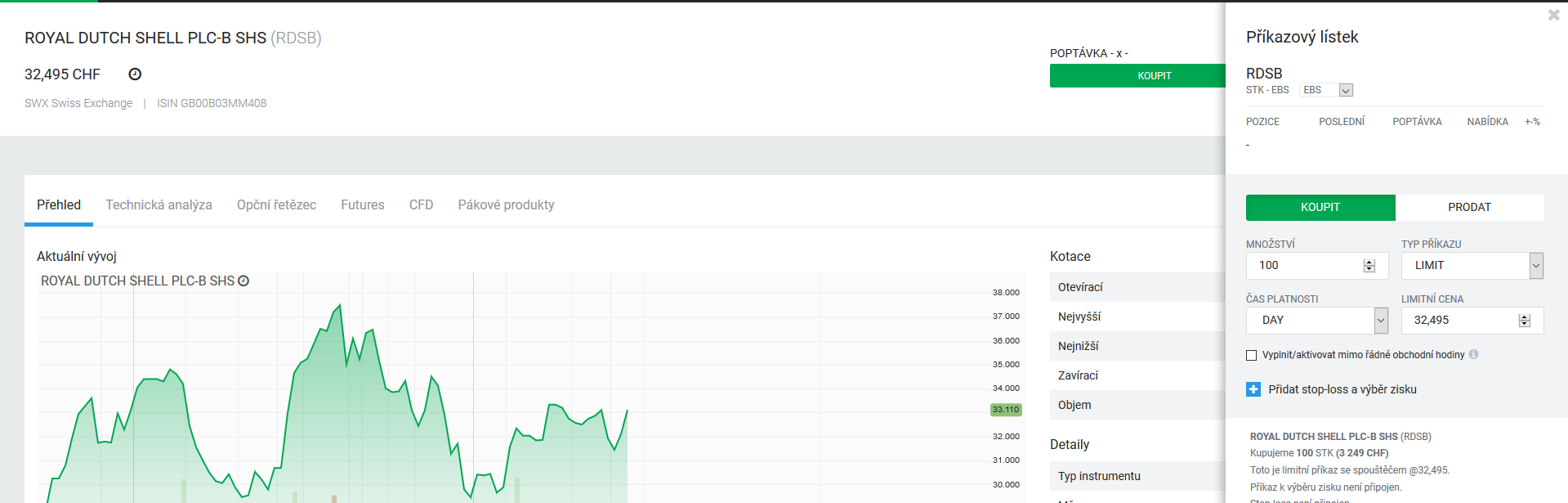
Task: Click the Přidat stop-loss a výběr zisku link
Action: click(1342, 389)
